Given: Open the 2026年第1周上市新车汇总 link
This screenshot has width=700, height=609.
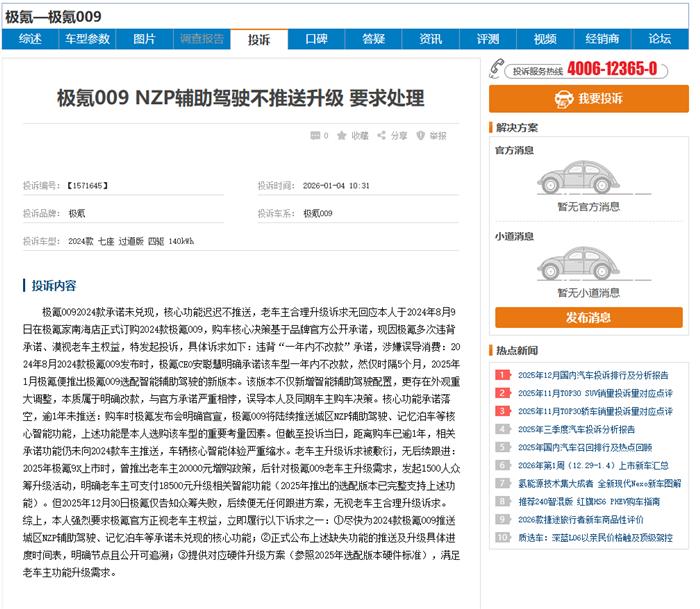Looking at the screenshot, I should tap(592, 465).
